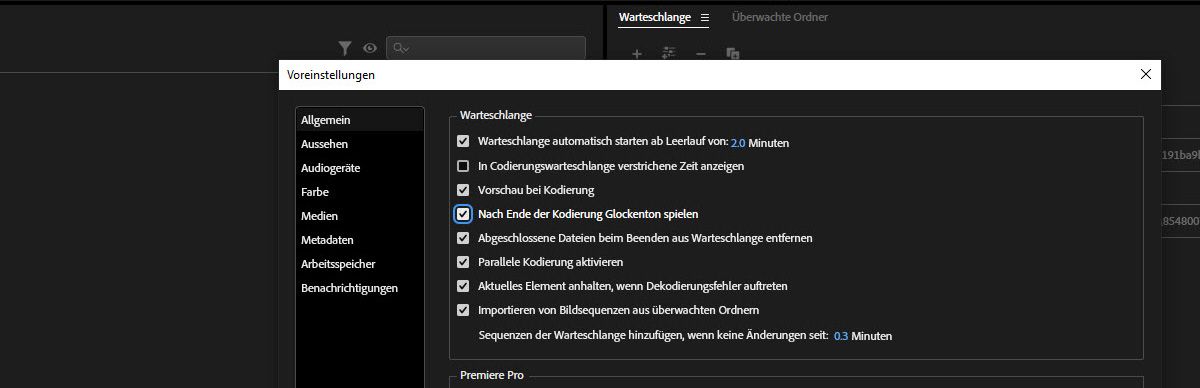Click into the media browser search field
The width and height of the screenshot is (1200, 388).
[487, 47]
